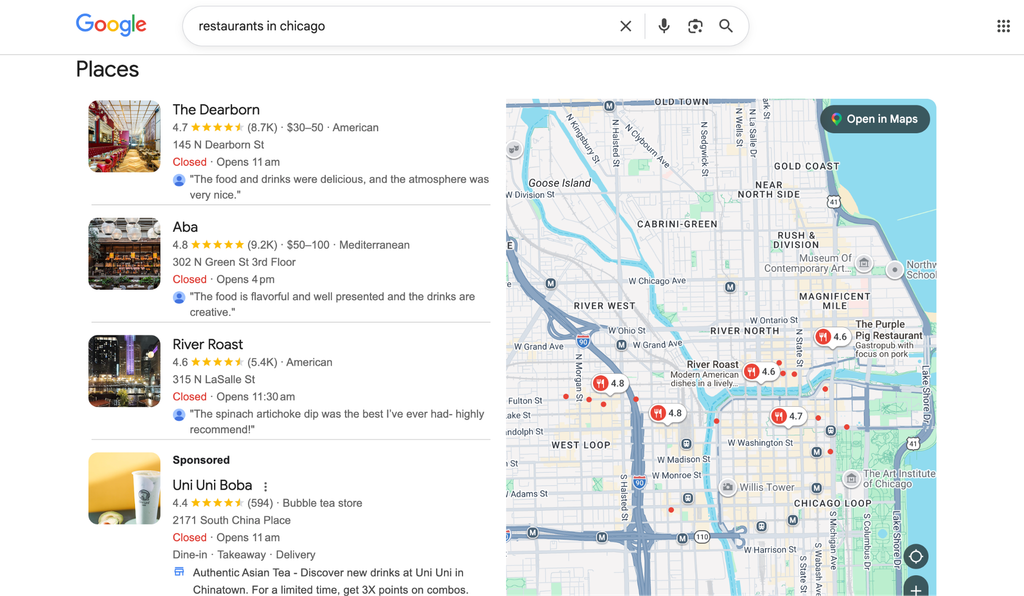
Task: Click the Aba restaurant photo
Action: coord(124,253)
